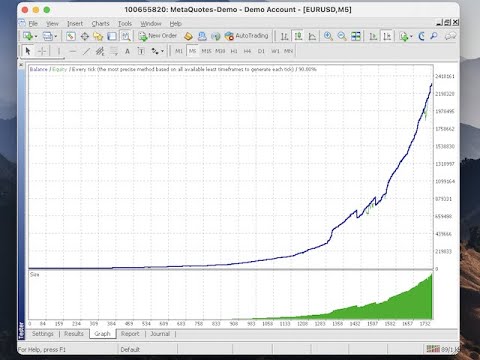Screen dimensions: 480x360
Task: Open the Tools menu
Action: coord(125,24)
